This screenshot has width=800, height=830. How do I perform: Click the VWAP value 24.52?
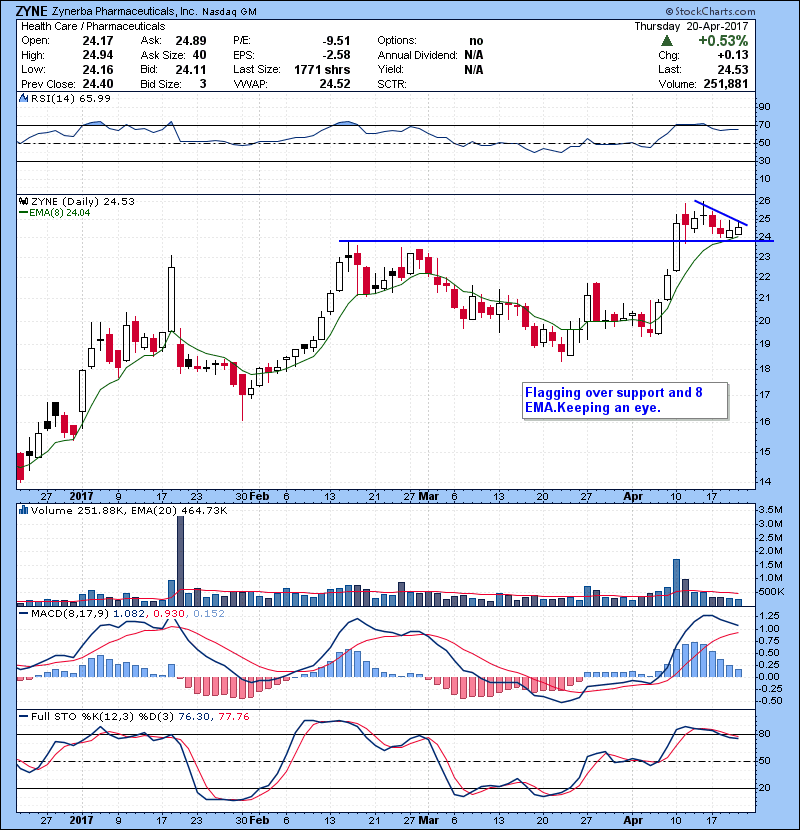click(x=335, y=84)
